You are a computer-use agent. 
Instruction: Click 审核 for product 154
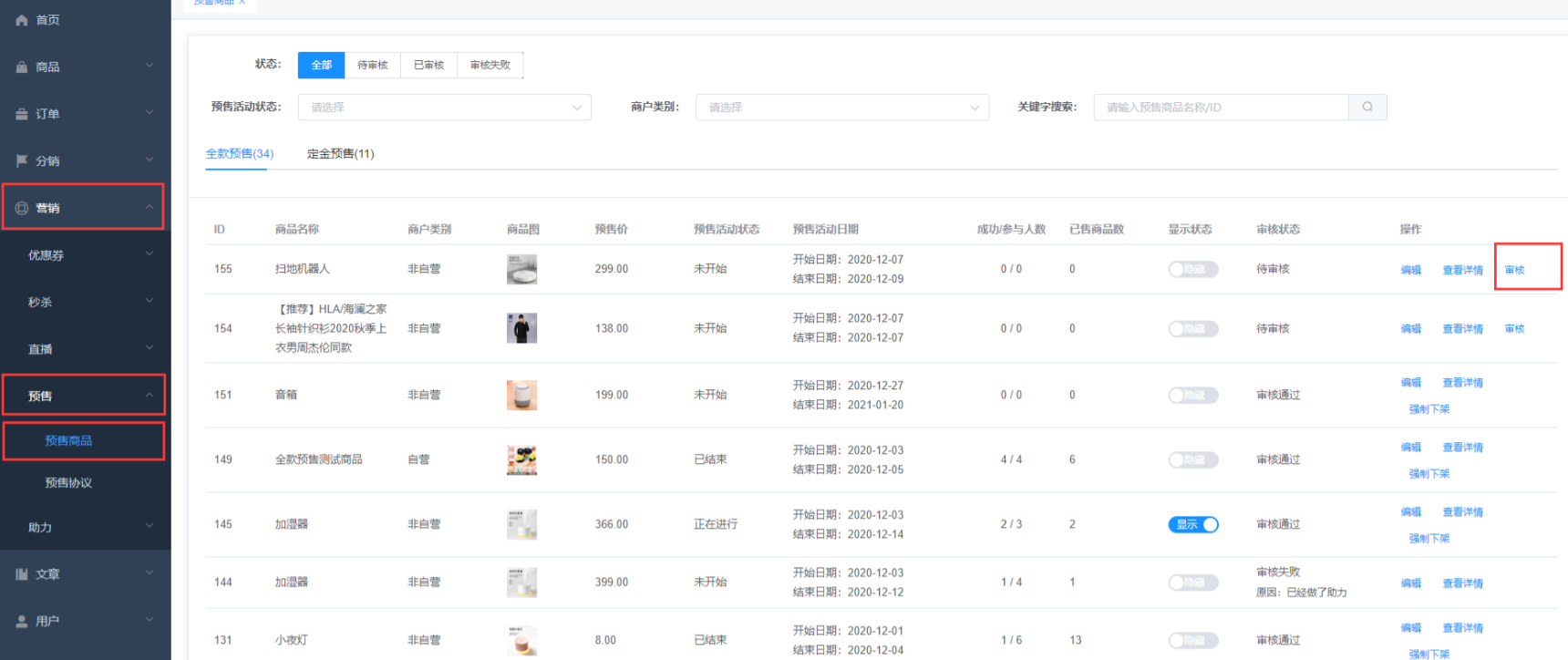click(x=1515, y=329)
